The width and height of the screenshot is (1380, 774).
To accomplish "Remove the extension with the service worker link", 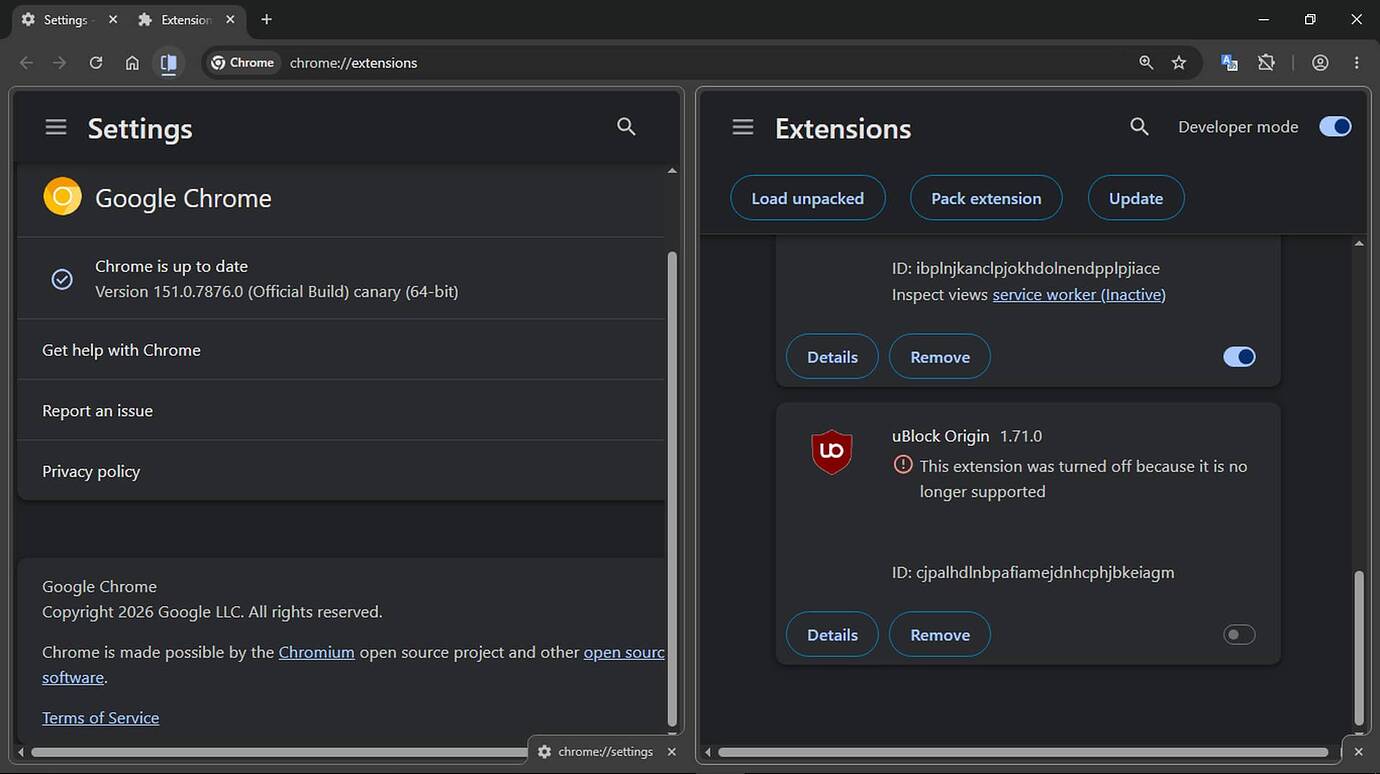I will click(x=940, y=357).
